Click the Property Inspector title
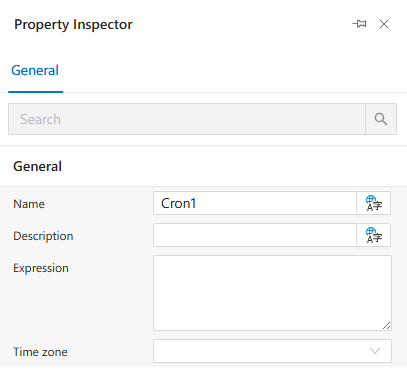The width and height of the screenshot is (407, 391). [x=73, y=25]
